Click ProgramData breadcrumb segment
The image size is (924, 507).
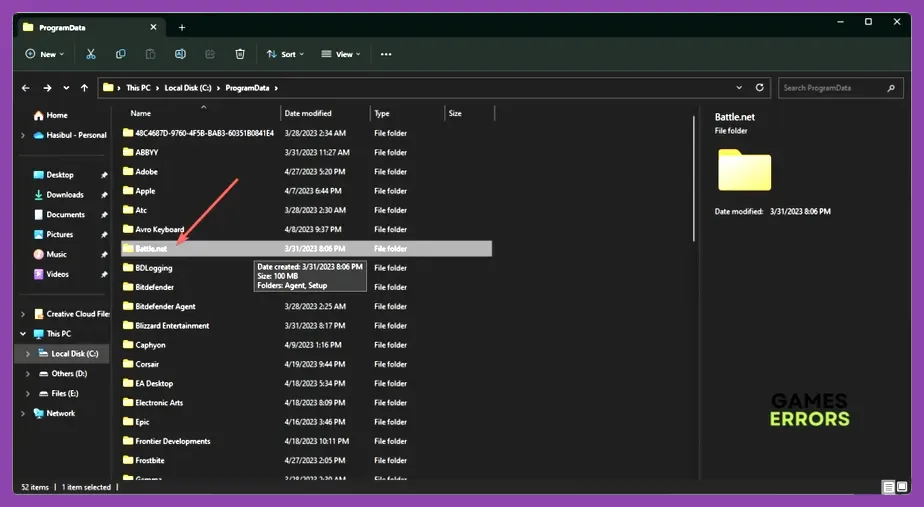point(248,88)
